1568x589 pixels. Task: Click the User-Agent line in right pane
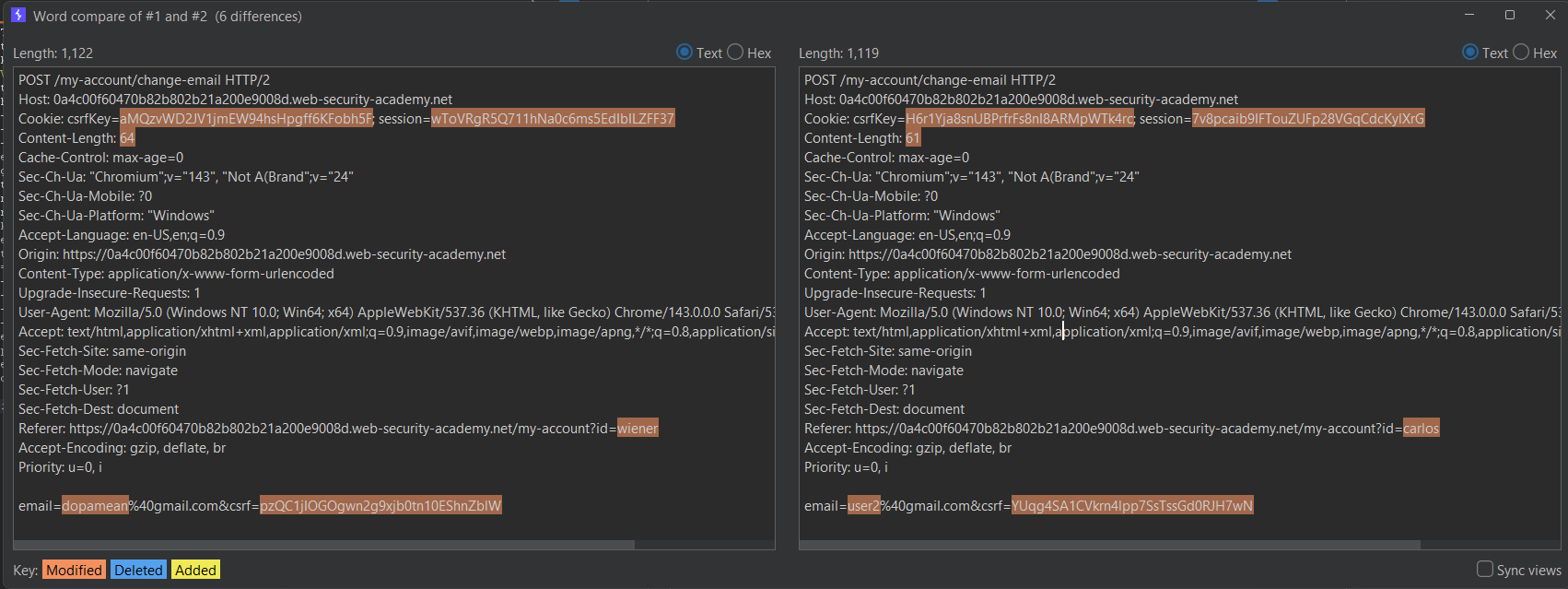point(1182,312)
